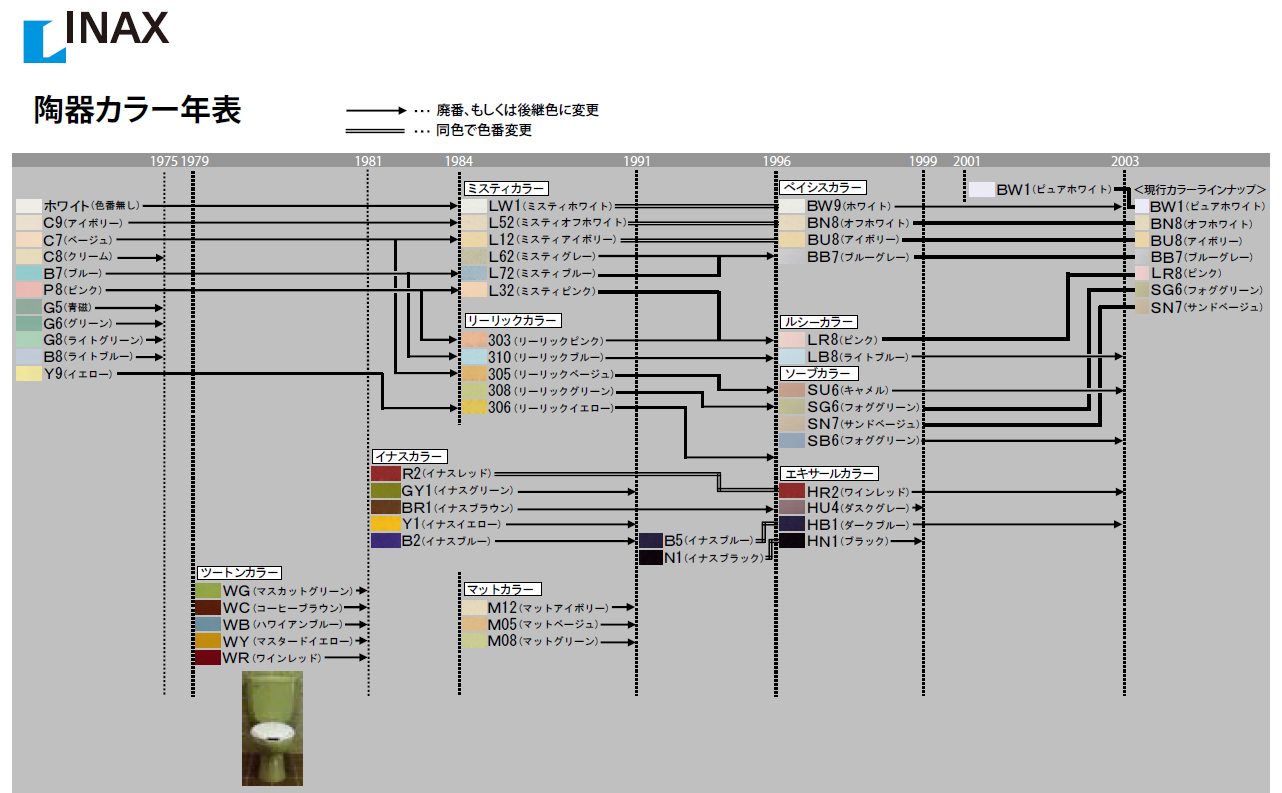Image resolution: width=1282 pixels, height=793 pixels.
Task: Click the ミスティカラー group heading
Action: tap(507, 188)
